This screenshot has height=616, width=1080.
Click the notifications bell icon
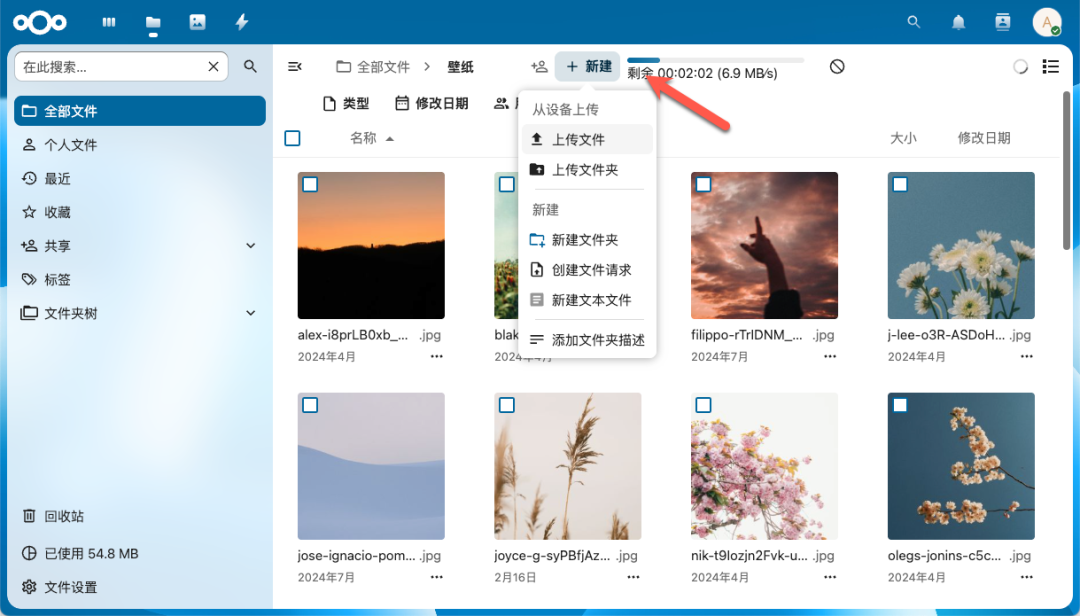pyautogui.click(x=957, y=22)
